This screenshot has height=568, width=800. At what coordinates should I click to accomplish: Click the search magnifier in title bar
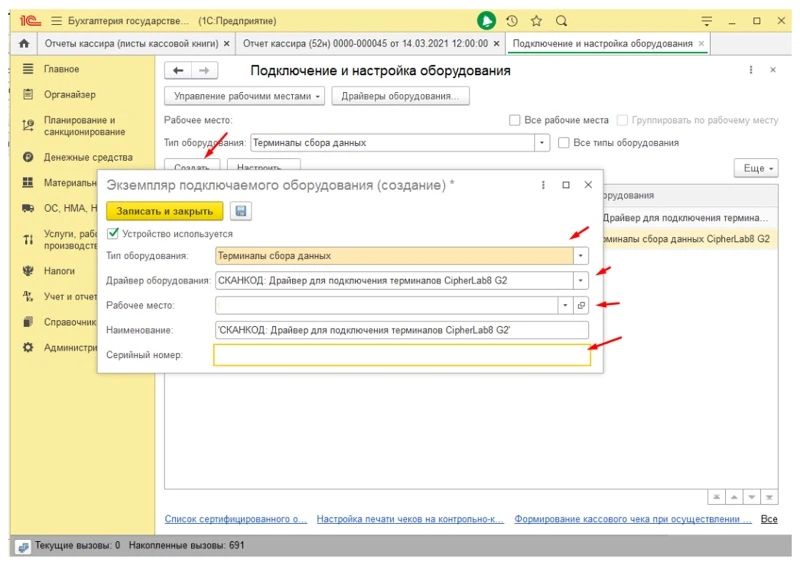pos(561,20)
